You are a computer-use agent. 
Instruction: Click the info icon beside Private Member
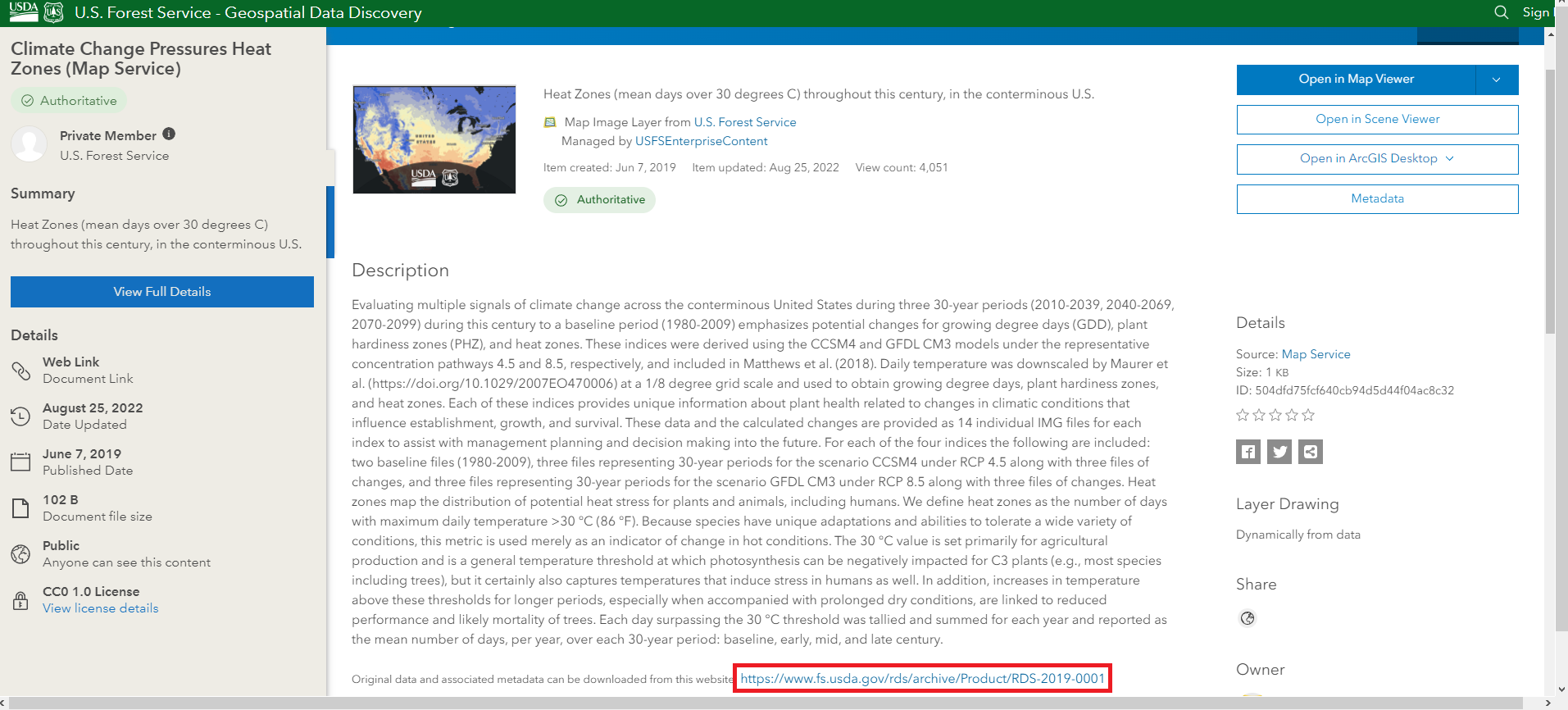coord(169,134)
